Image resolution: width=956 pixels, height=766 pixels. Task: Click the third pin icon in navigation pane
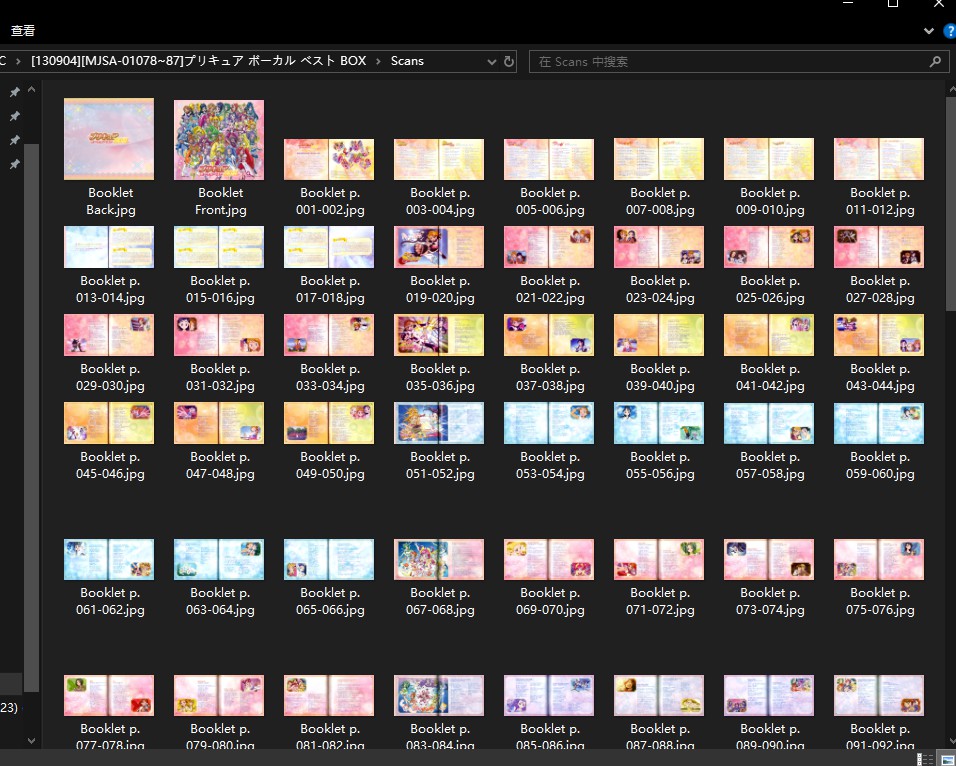click(15, 140)
